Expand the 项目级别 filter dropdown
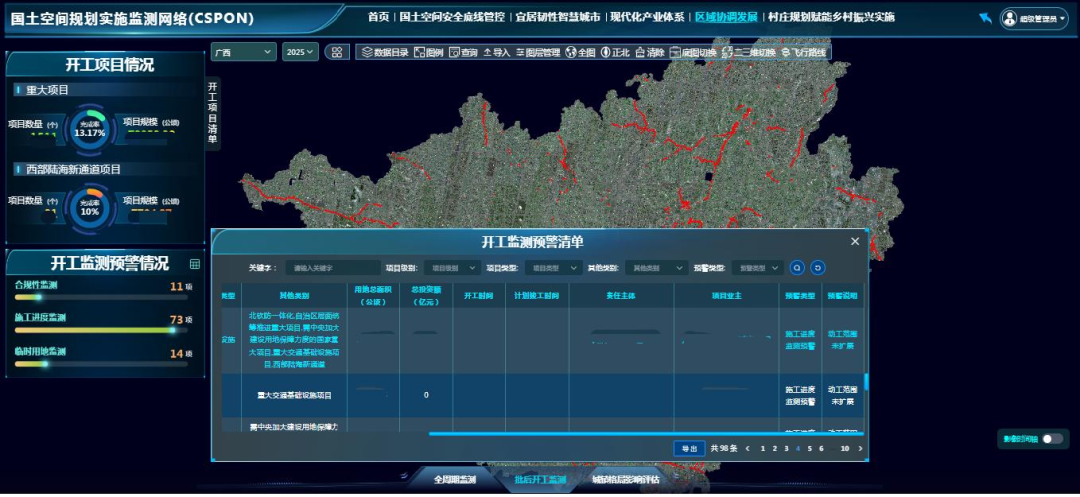 coord(452,267)
